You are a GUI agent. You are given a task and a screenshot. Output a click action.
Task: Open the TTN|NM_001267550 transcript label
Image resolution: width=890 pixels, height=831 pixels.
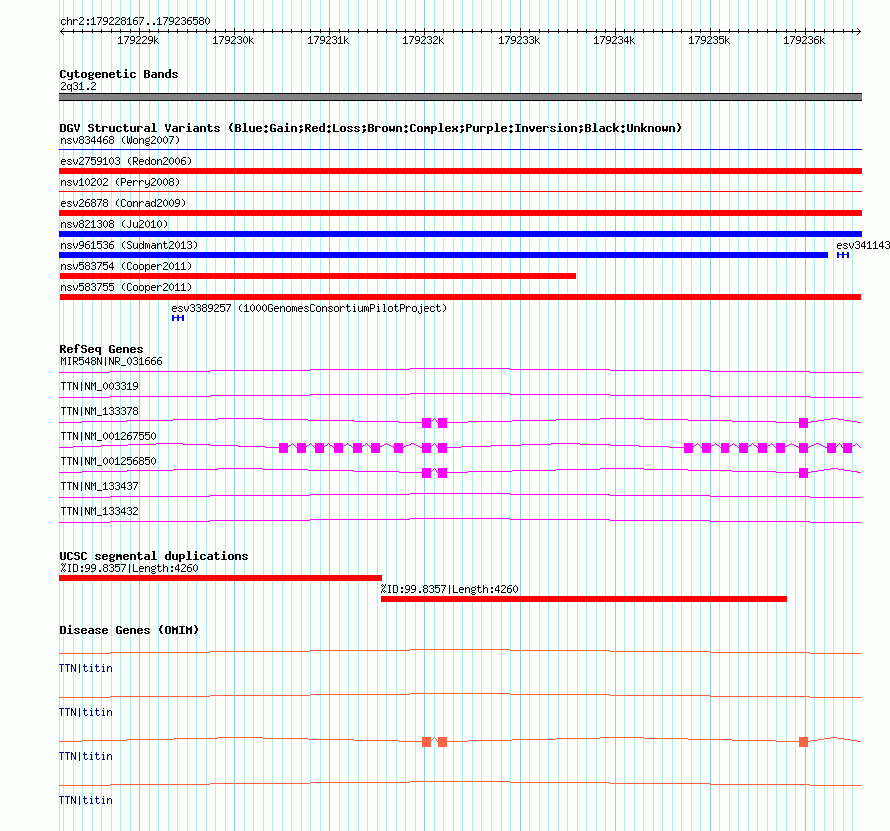click(x=108, y=436)
